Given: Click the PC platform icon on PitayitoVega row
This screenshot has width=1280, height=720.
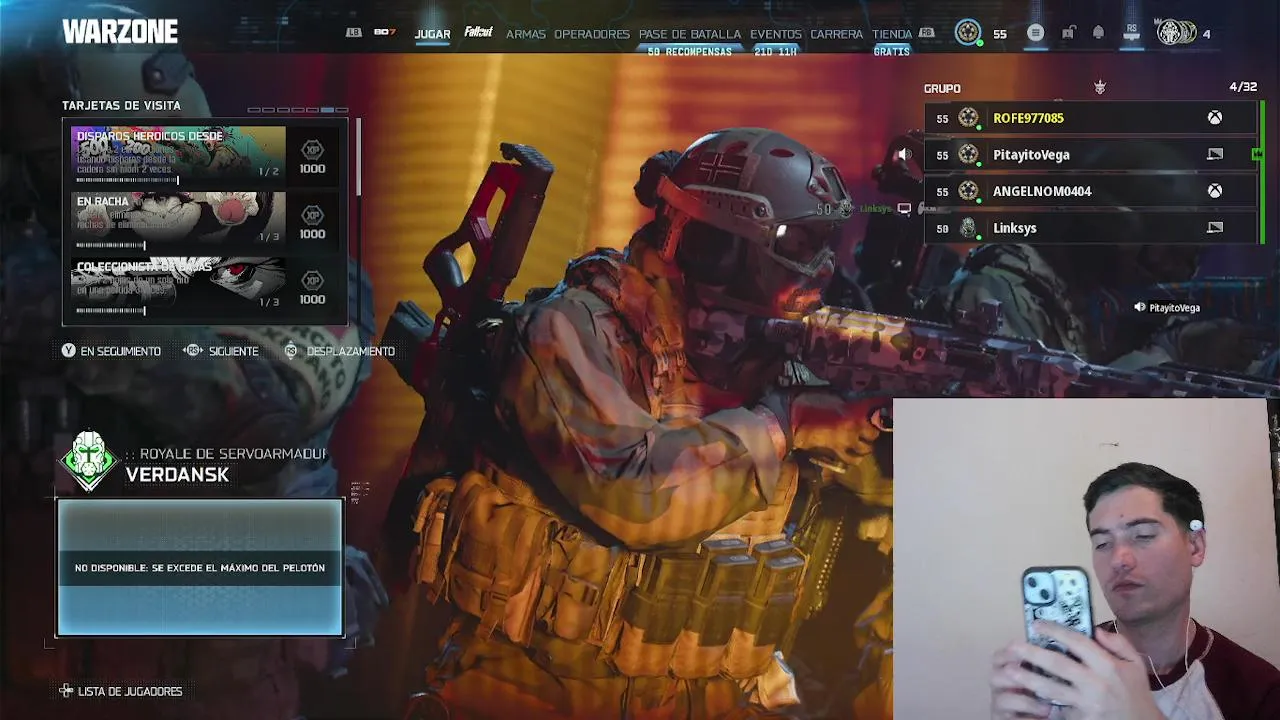Looking at the screenshot, I should click(1214, 155).
